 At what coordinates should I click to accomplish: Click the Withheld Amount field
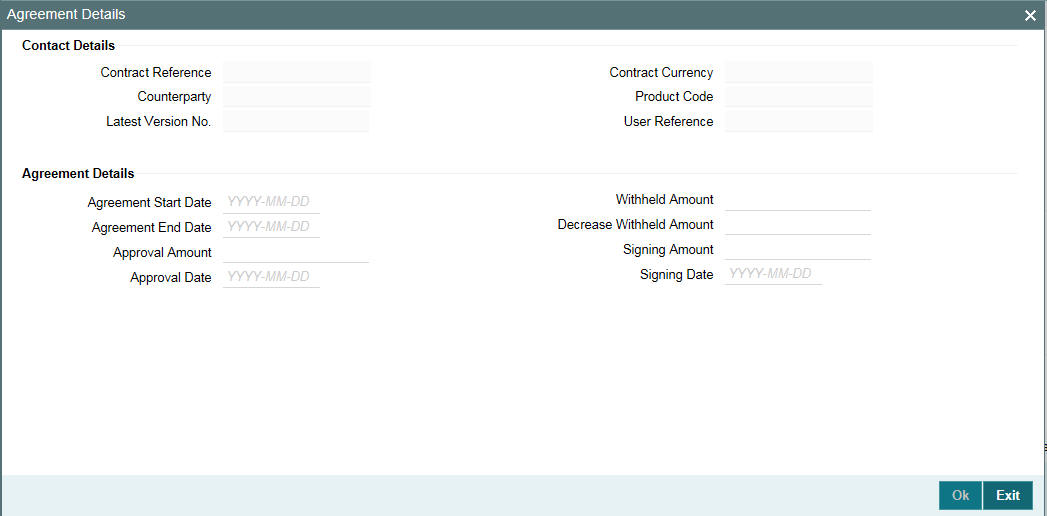pyautogui.click(x=798, y=200)
